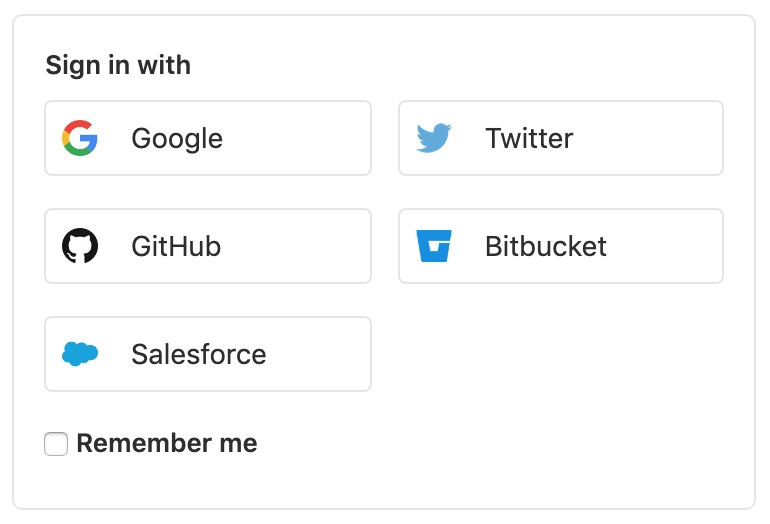Click the Bitbucket bucket logo icon
770x524 pixels.
click(434, 246)
